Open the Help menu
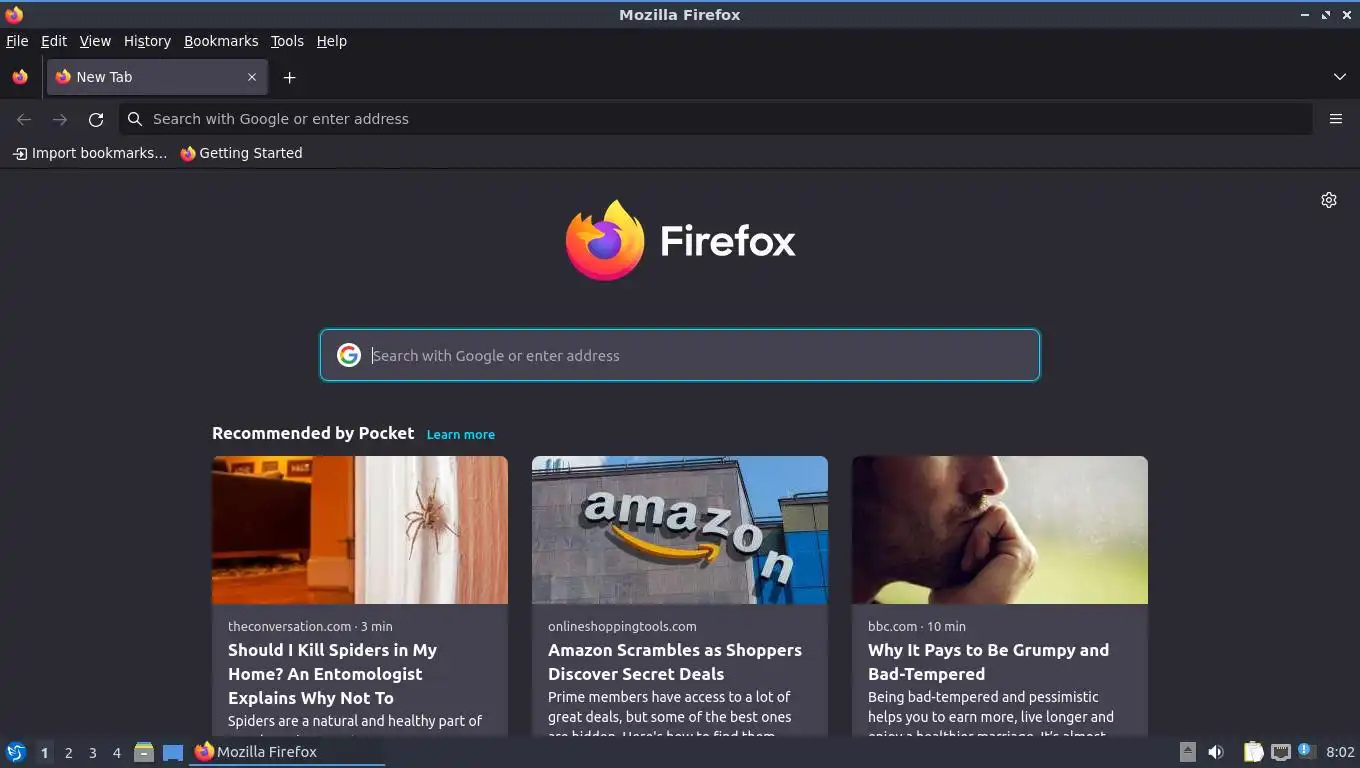The width and height of the screenshot is (1360, 768). [331, 41]
